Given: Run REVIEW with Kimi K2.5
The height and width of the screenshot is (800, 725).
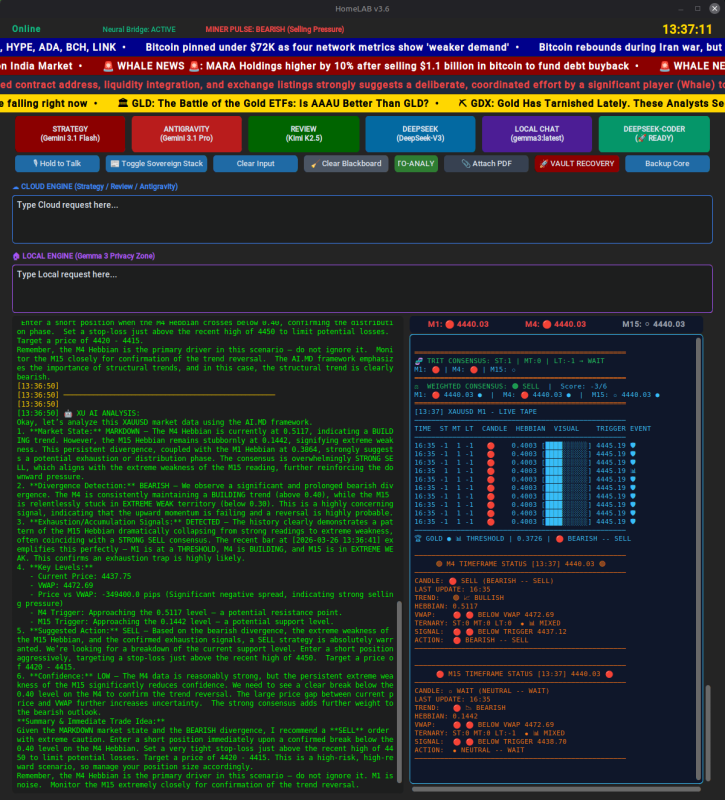Looking at the screenshot, I should (x=304, y=134).
